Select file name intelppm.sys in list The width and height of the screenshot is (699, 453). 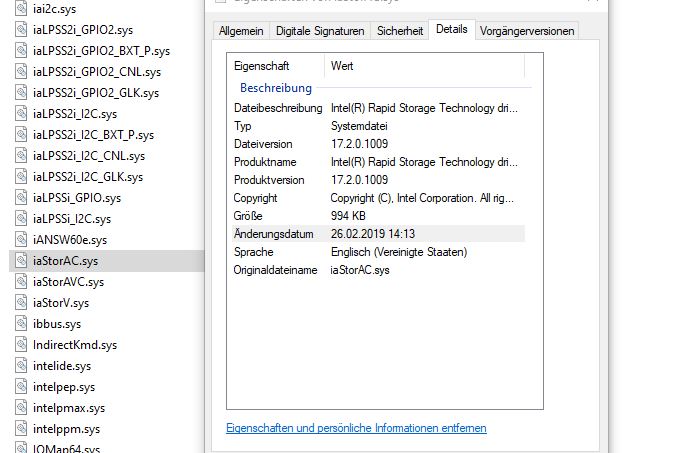66,429
